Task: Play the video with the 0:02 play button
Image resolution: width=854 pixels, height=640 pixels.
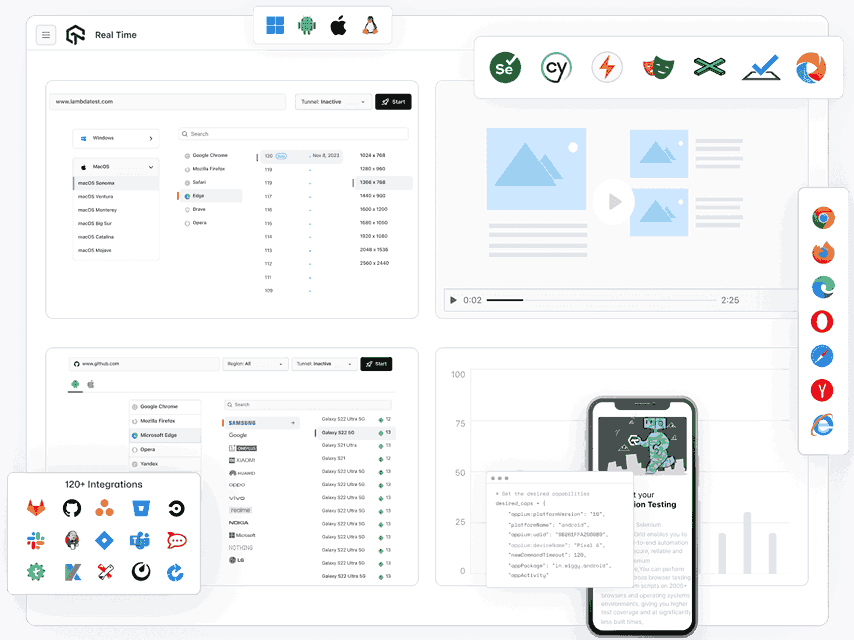Action: (x=453, y=300)
